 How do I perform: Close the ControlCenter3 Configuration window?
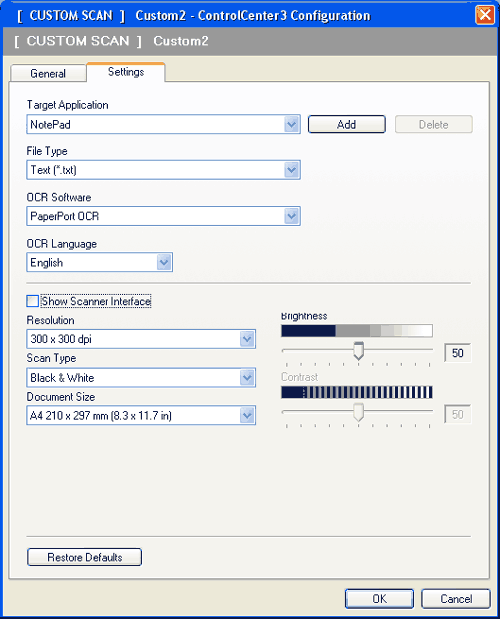tap(485, 15)
